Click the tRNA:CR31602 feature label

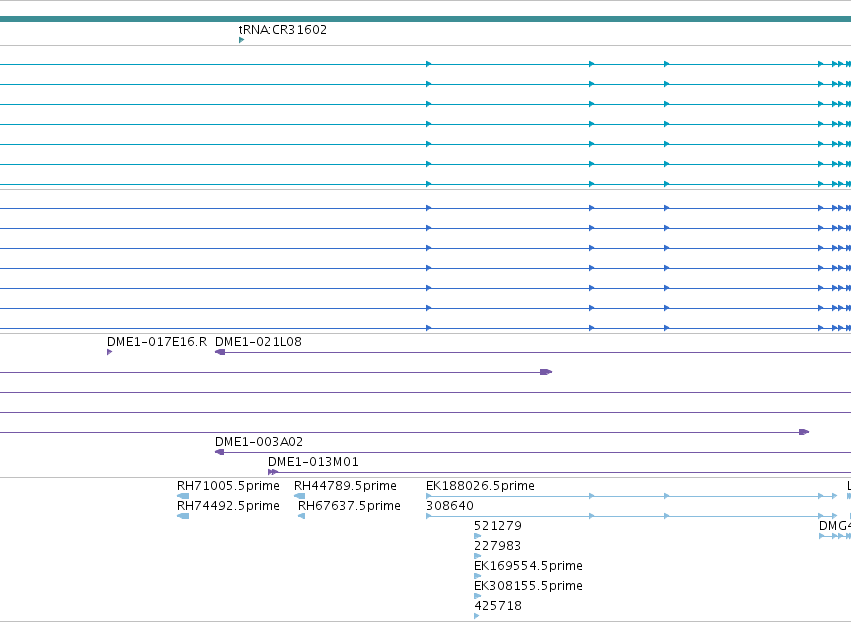pyautogui.click(x=283, y=30)
